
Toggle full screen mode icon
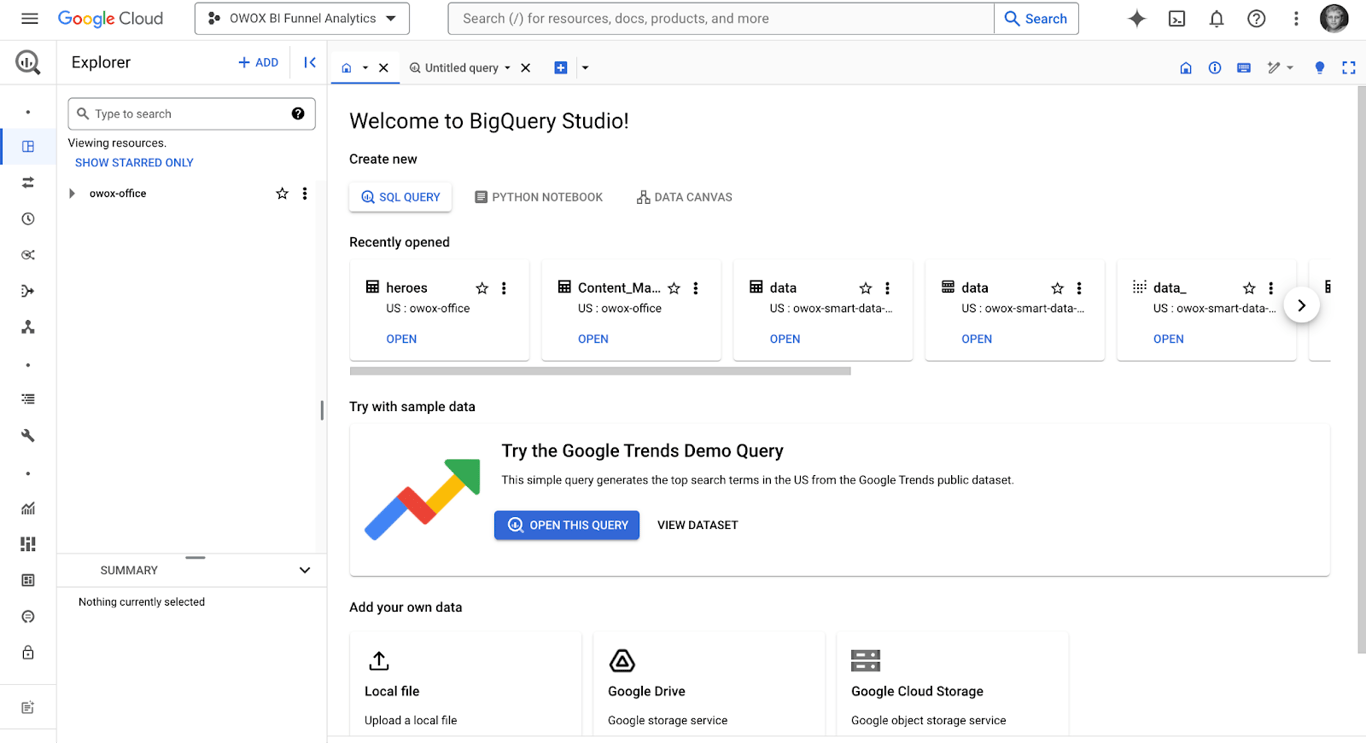(1349, 68)
